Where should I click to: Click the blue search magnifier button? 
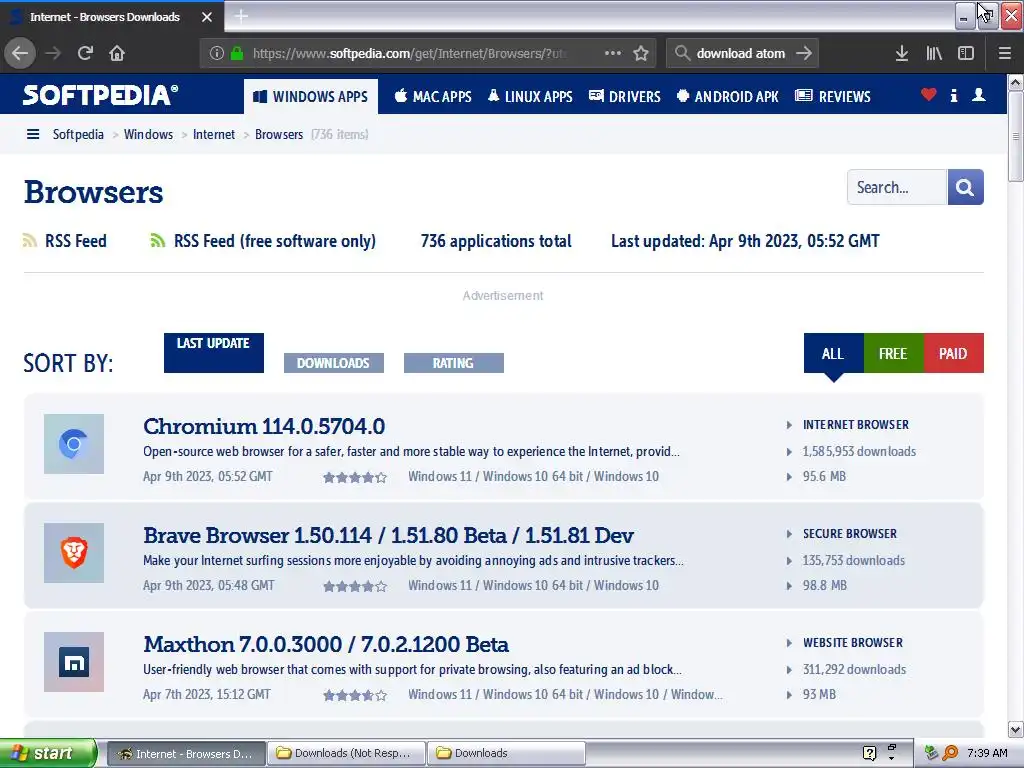click(965, 187)
